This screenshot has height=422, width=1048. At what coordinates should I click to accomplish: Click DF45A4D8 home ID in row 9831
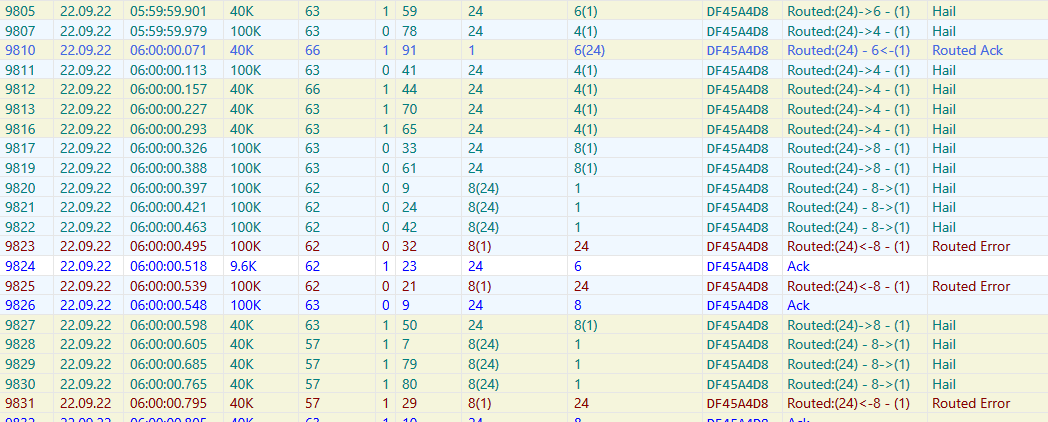(737, 404)
